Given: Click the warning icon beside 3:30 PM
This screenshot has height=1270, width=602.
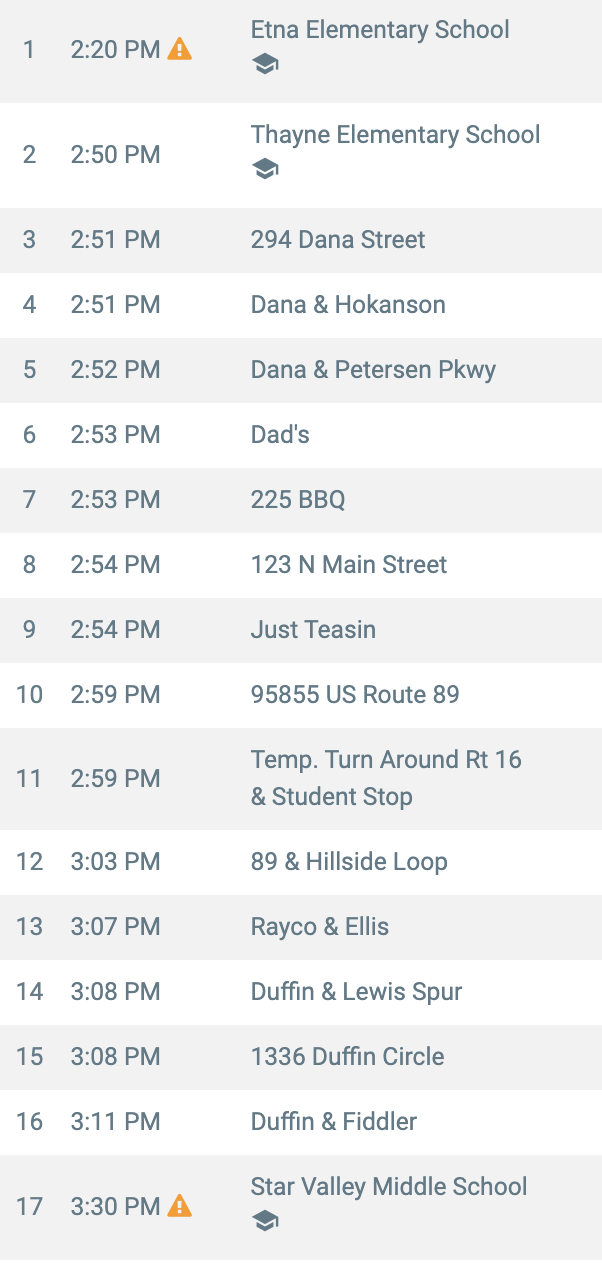Looking at the screenshot, I should coord(180,1205).
